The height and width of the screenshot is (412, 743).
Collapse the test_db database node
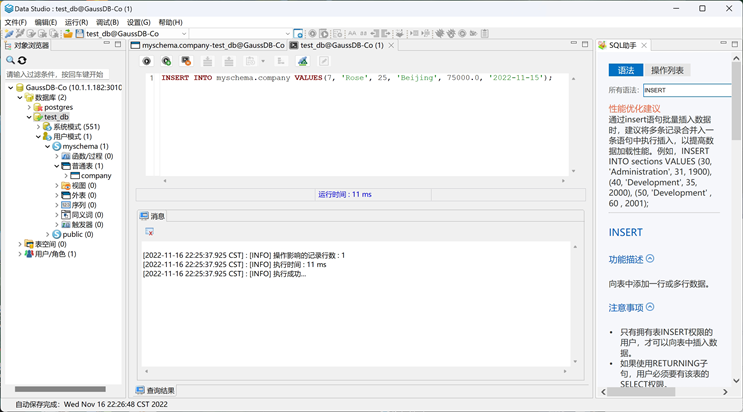tap(29, 117)
